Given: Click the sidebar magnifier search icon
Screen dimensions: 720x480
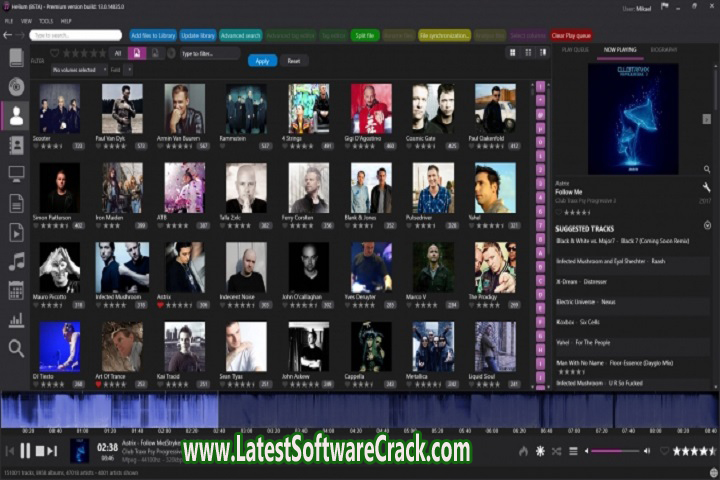Looking at the screenshot, I should [x=16, y=348].
